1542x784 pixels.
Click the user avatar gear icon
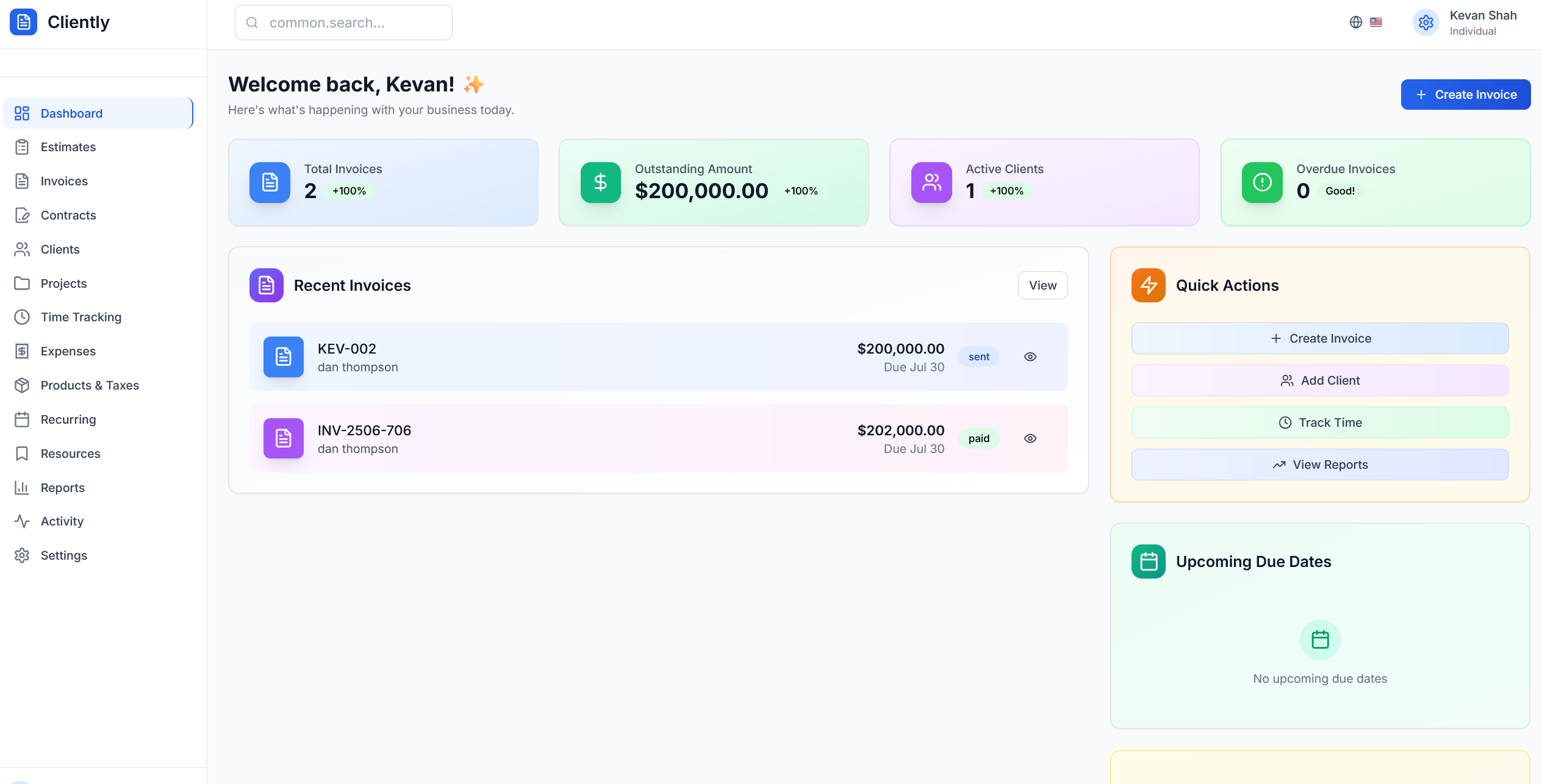coord(1425,23)
